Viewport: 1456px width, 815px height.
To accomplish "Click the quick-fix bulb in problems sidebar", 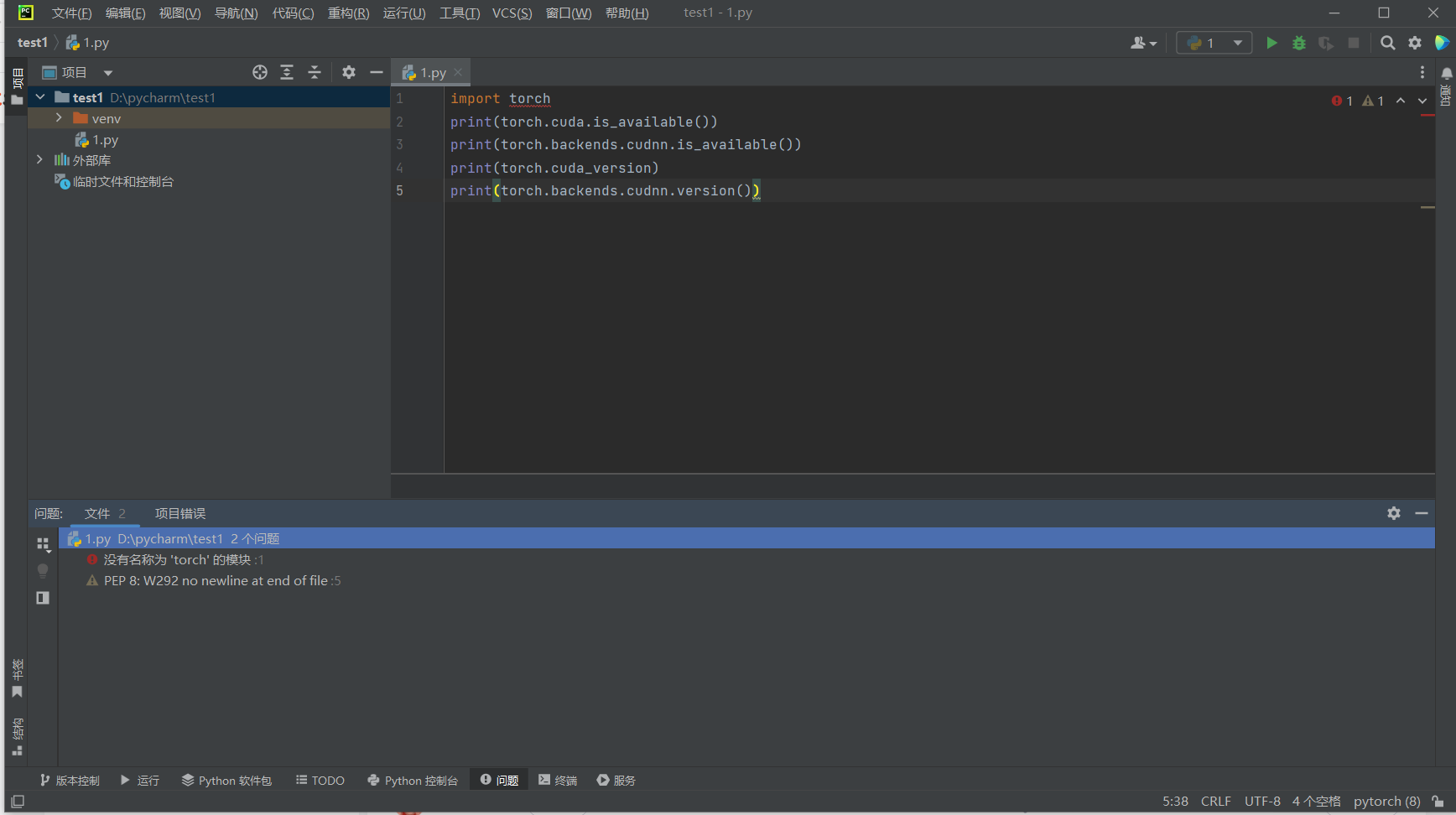I will pos(43,571).
